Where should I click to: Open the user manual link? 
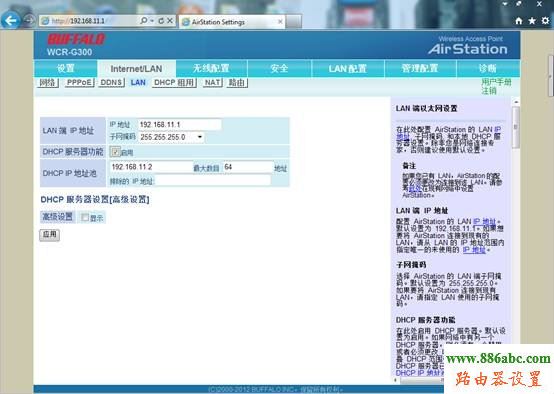496,82
